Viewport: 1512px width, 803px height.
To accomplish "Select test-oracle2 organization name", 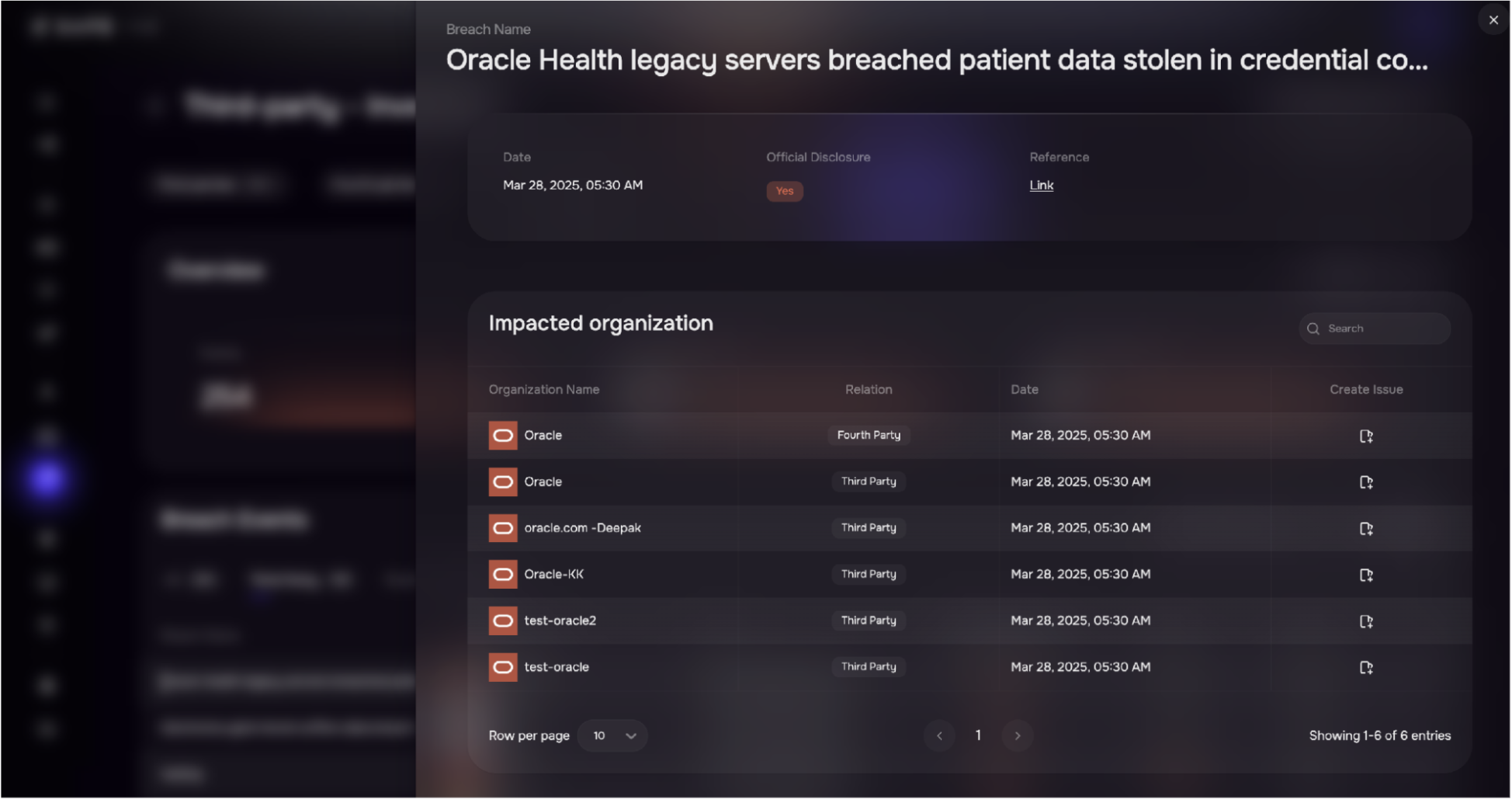I will click(560, 620).
